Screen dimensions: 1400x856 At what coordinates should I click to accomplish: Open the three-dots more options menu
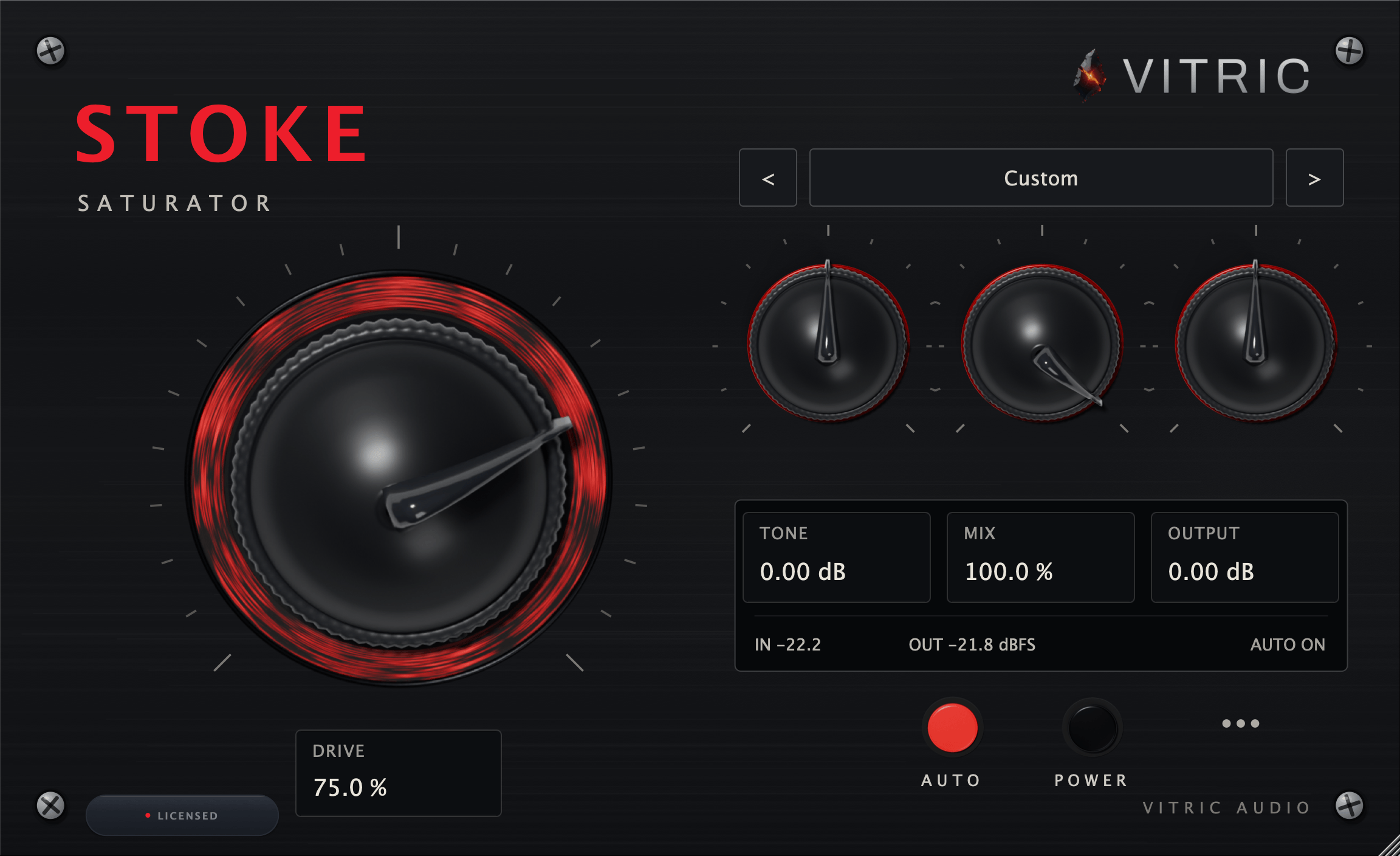[1240, 723]
